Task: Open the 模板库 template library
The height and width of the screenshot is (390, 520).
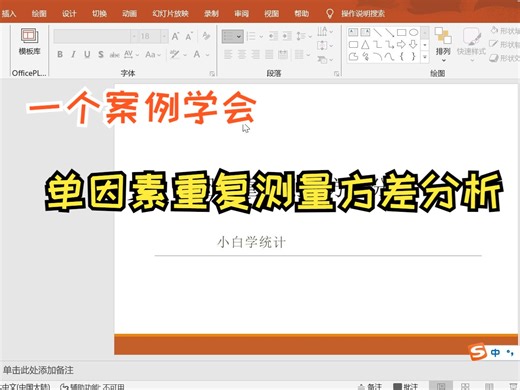Action: pyautogui.click(x=29, y=42)
